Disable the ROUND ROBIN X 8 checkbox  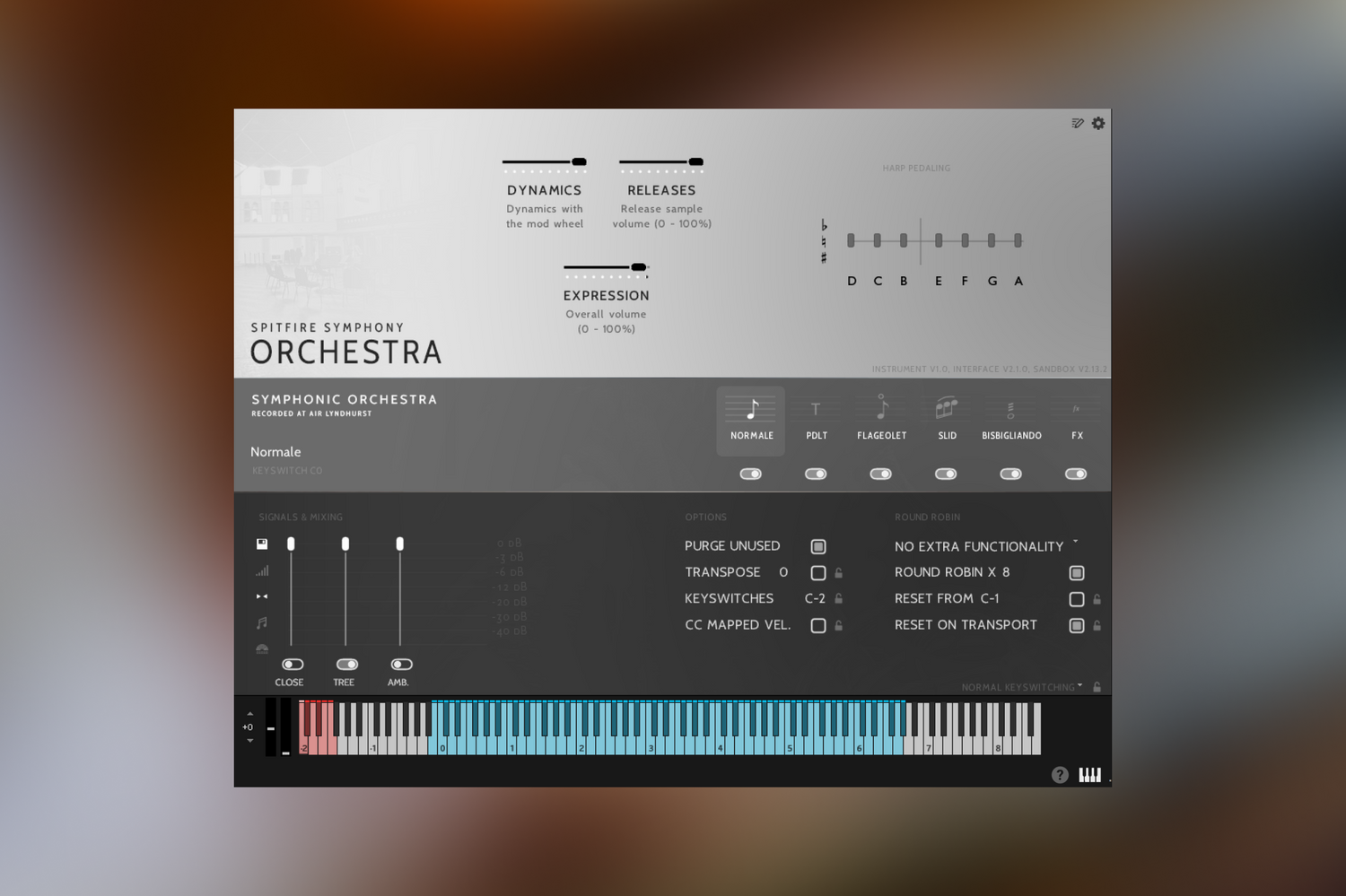coord(1075,572)
